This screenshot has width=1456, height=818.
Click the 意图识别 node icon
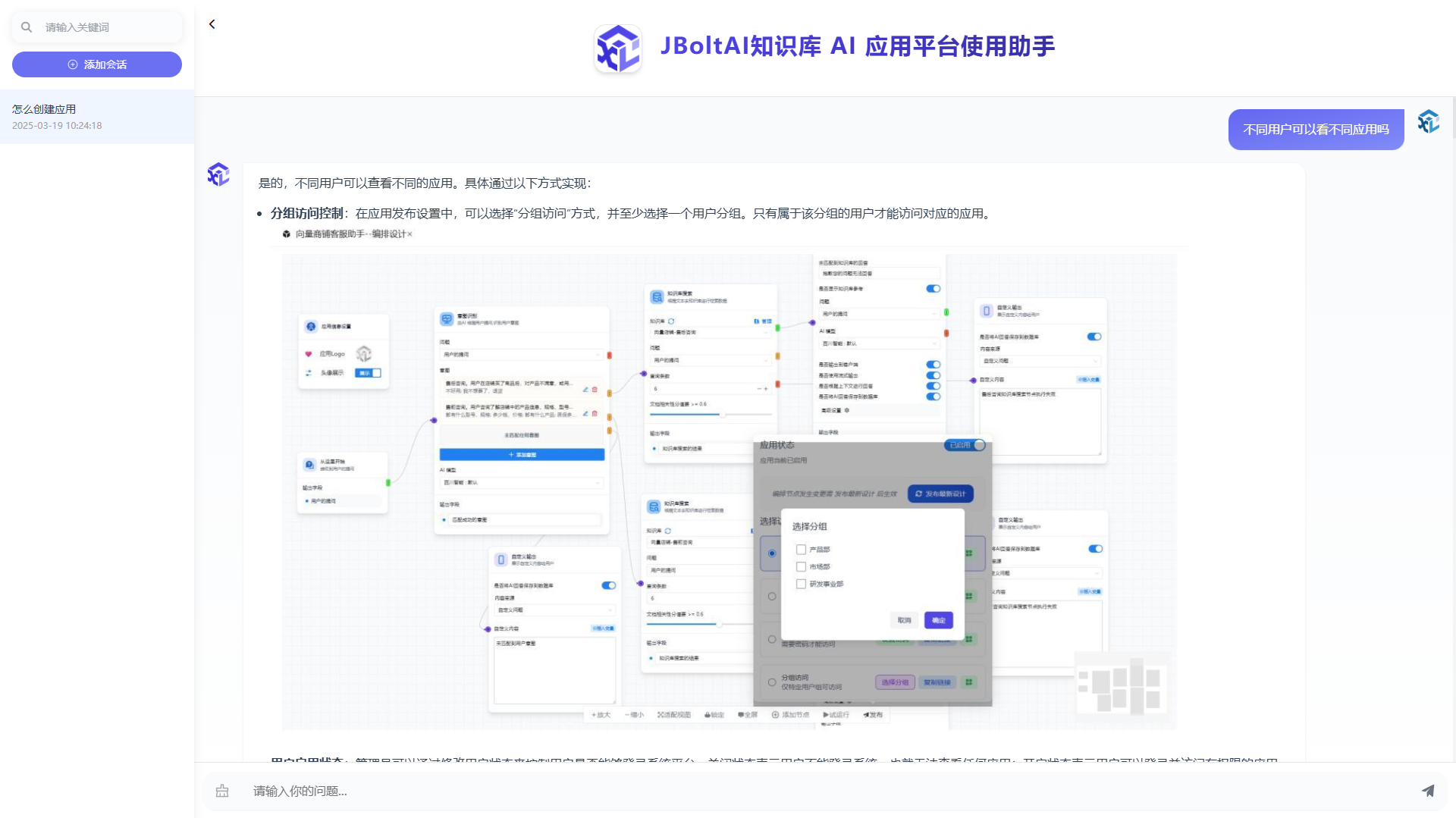click(447, 319)
